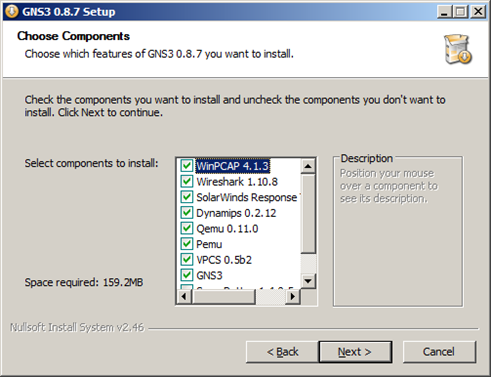This screenshot has height=377, width=491.
Task: Click the GNS3 setup title bar icon
Action: click(x=12, y=12)
